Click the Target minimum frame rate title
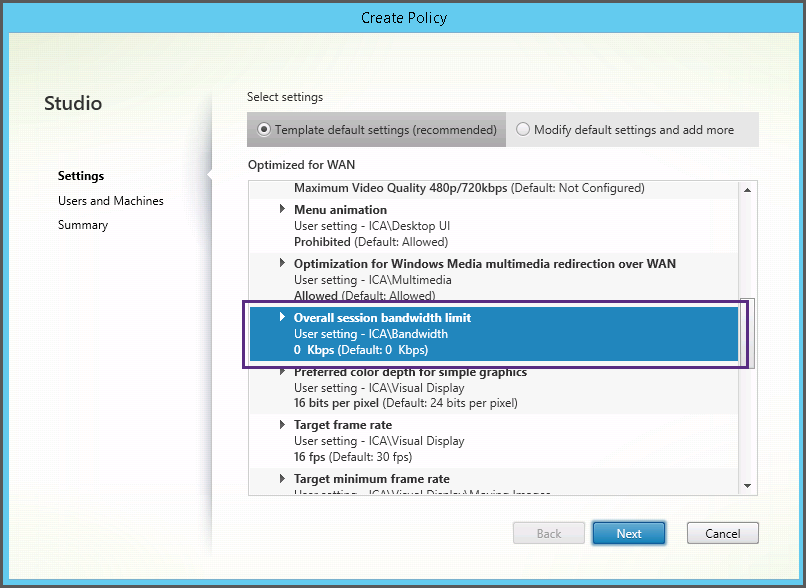Screen dimensions: 806x588 click(372, 479)
